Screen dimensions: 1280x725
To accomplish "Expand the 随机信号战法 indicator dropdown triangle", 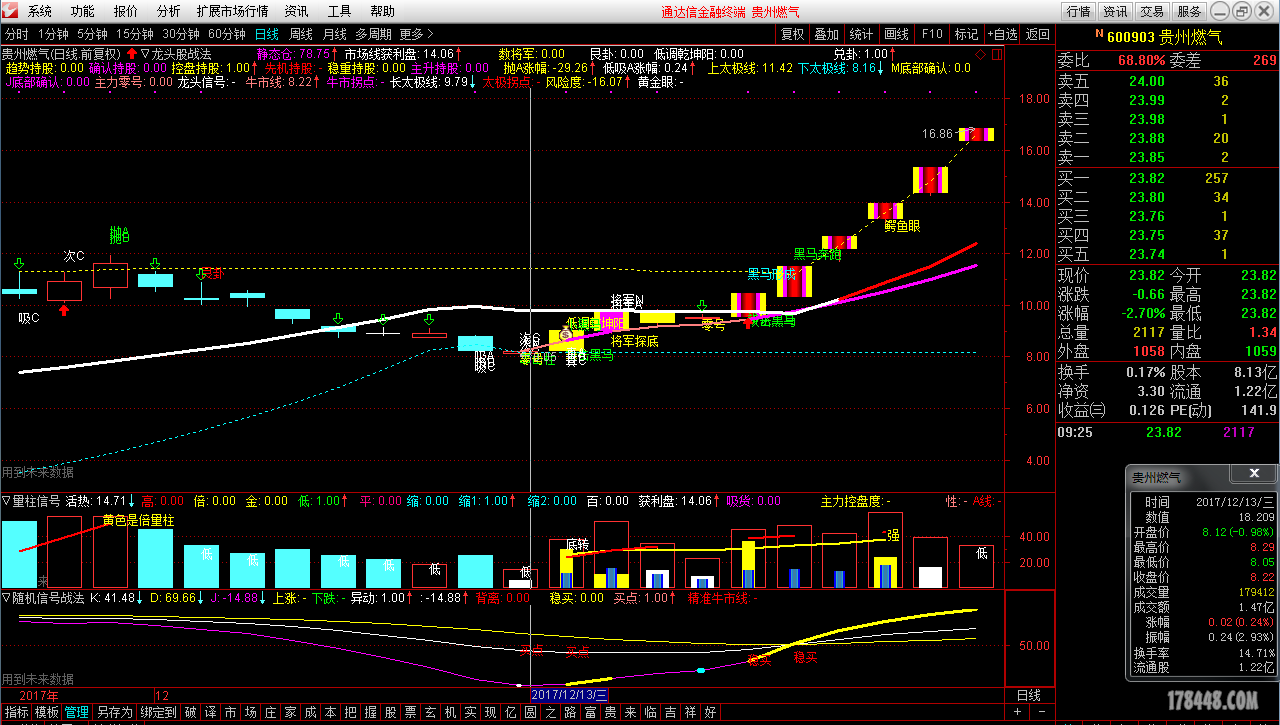I will point(6,598).
